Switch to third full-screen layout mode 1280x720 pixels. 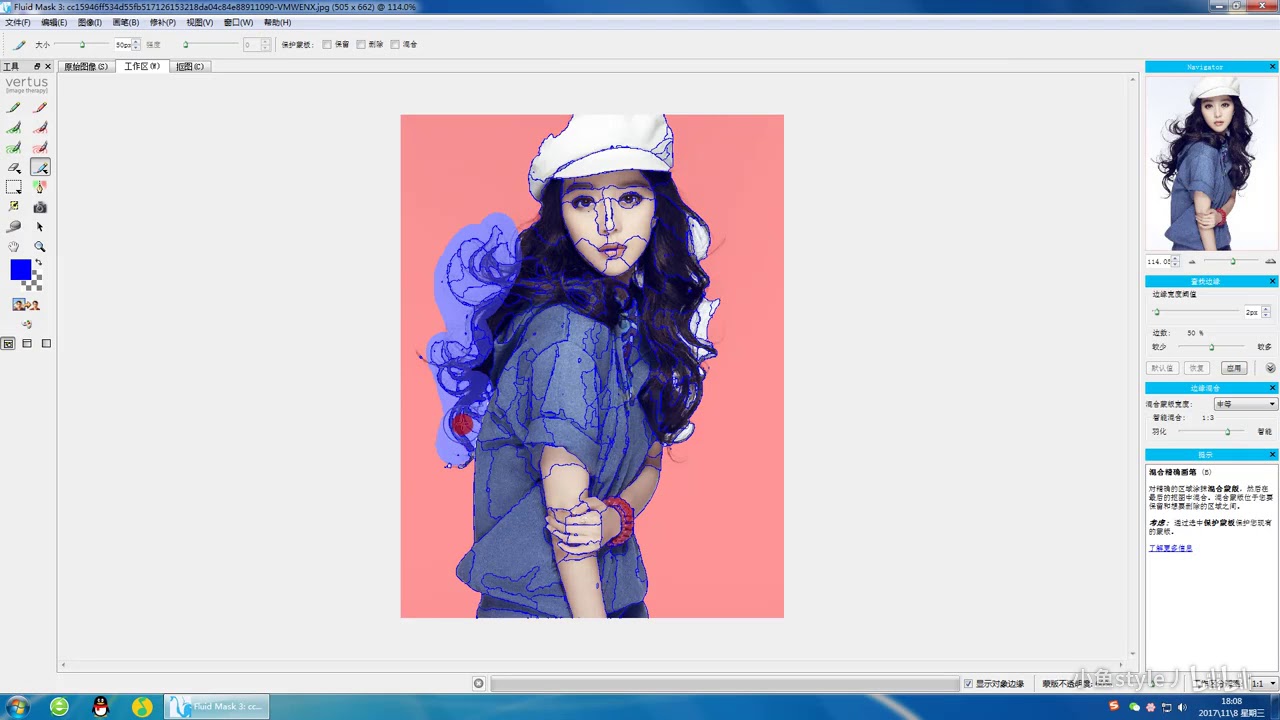pos(46,344)
